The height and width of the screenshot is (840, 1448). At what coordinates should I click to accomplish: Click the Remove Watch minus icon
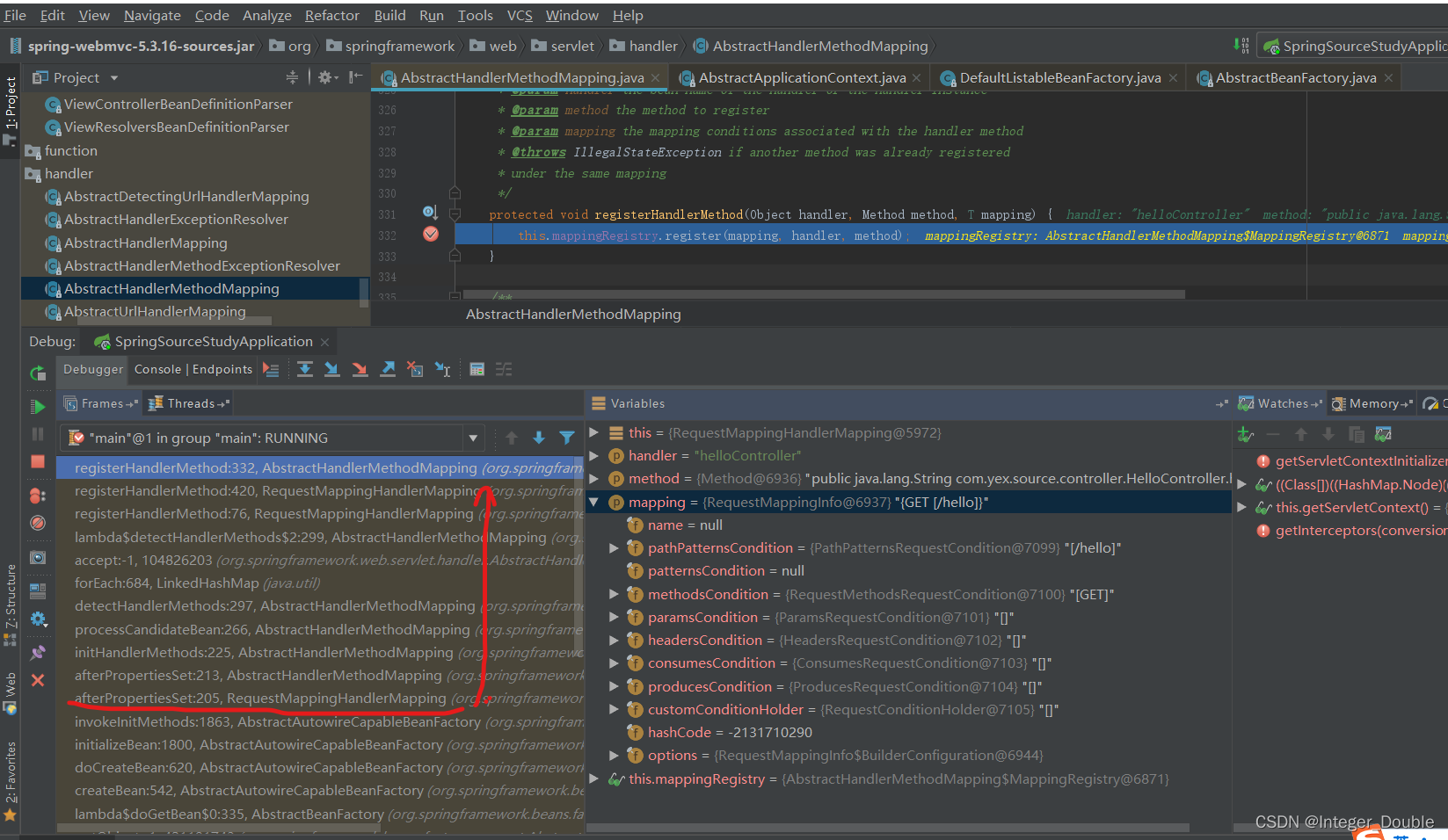(x=1273, y=434)
